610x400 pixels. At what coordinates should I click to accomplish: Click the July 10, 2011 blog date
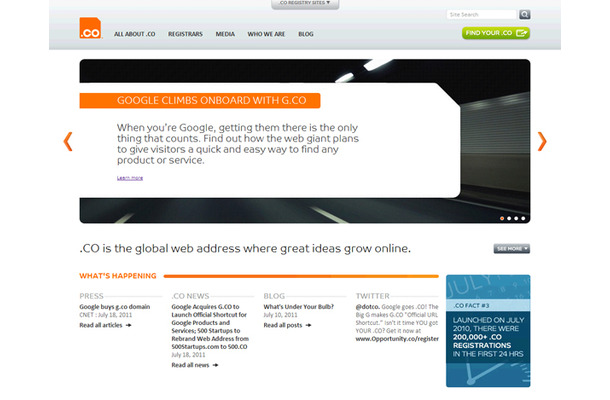[x=280, y=315]
